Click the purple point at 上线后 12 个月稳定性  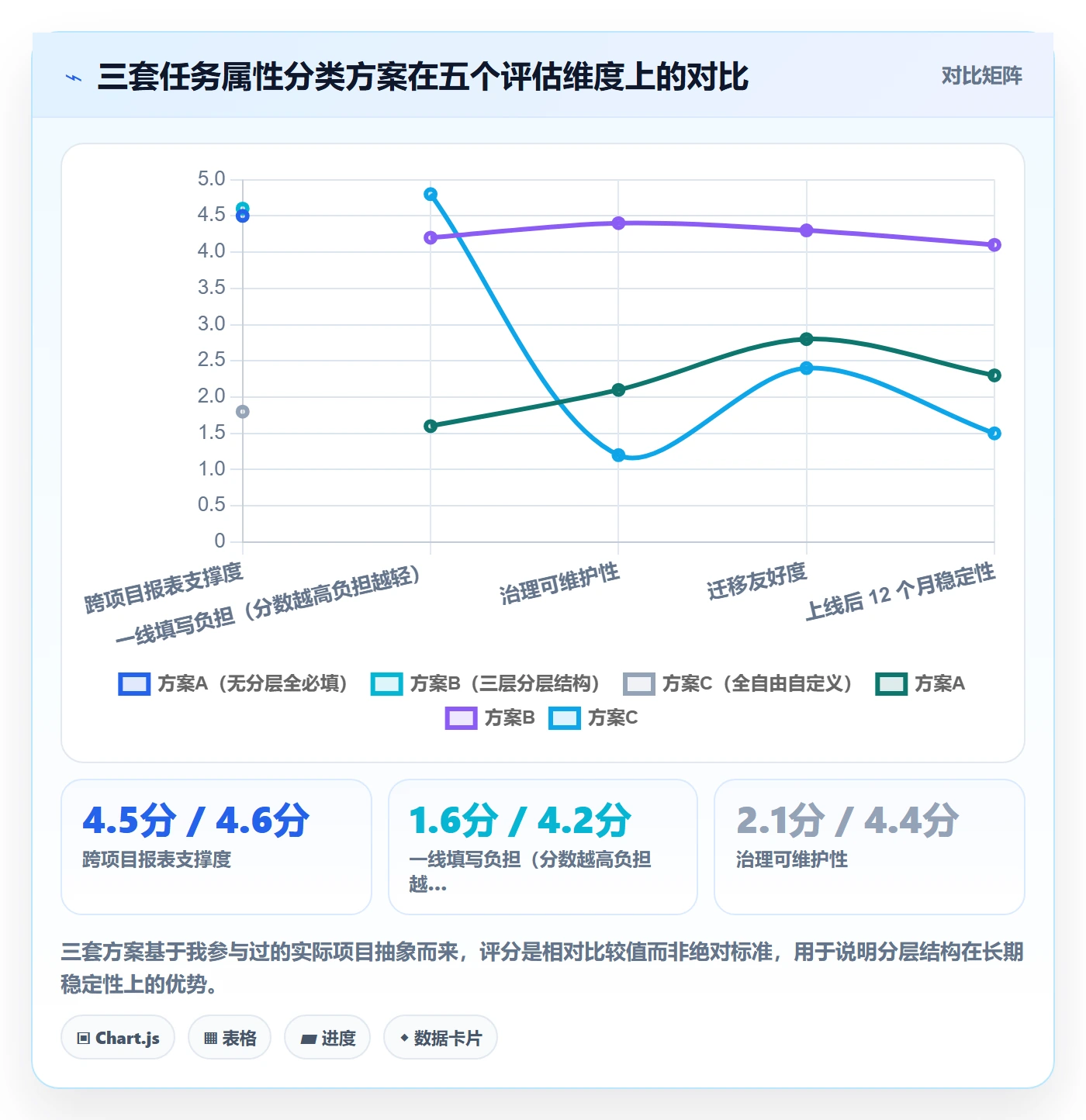[x=994, y=245]
